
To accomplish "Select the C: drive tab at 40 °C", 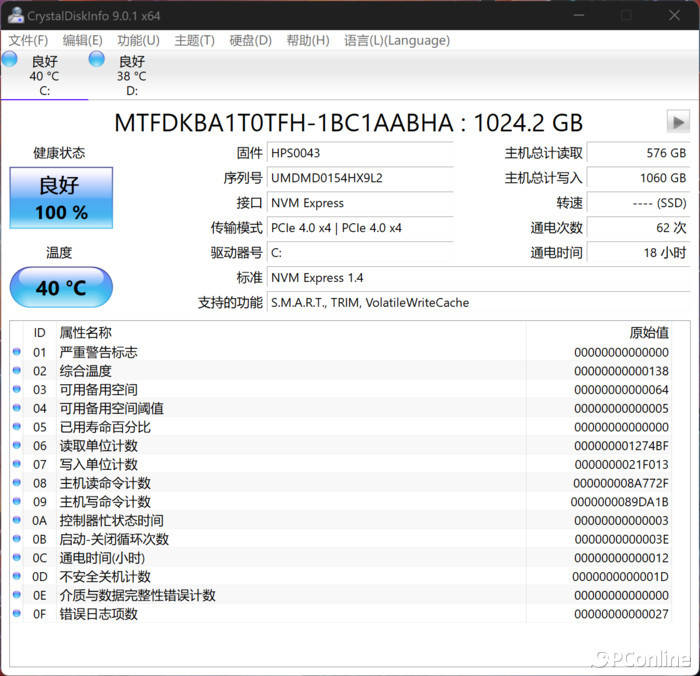I will point(44,75).
